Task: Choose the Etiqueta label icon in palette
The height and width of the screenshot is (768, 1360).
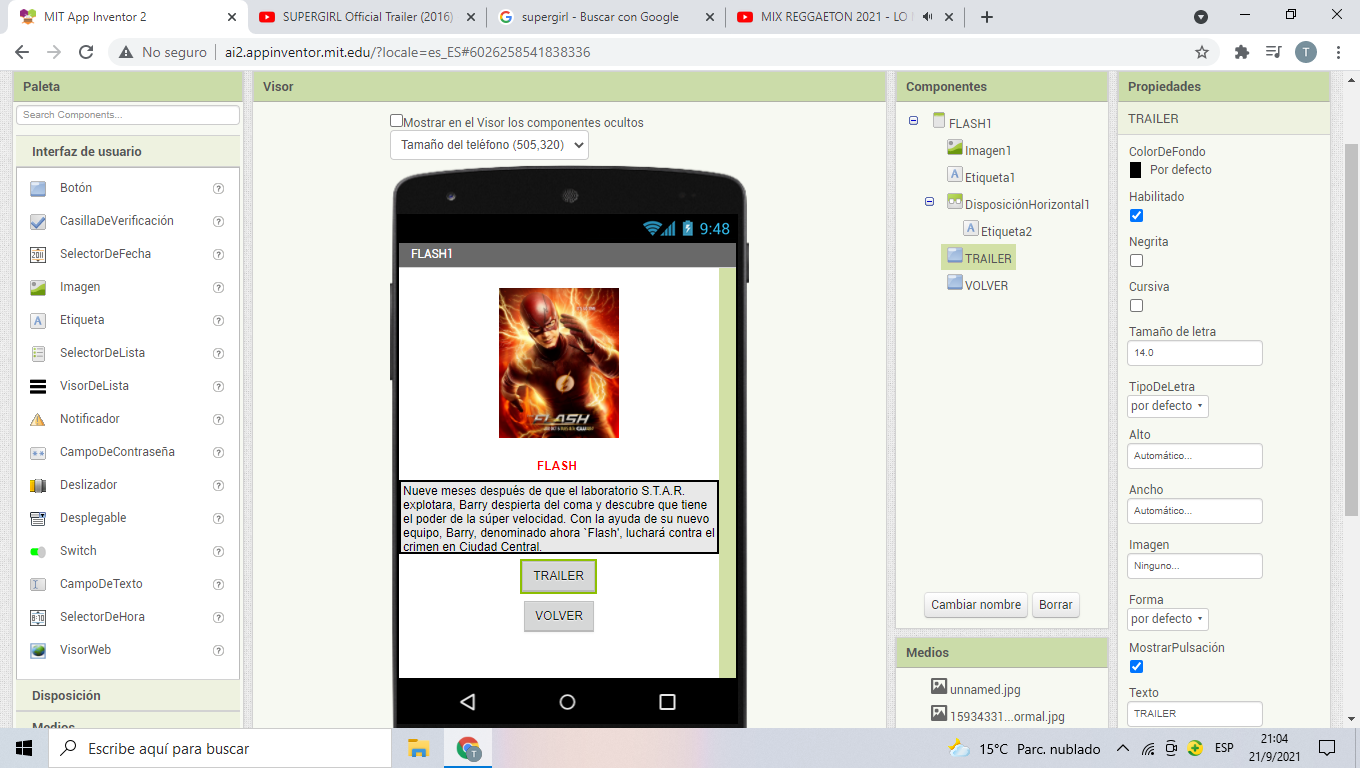Action: click(x=38, y=320)
